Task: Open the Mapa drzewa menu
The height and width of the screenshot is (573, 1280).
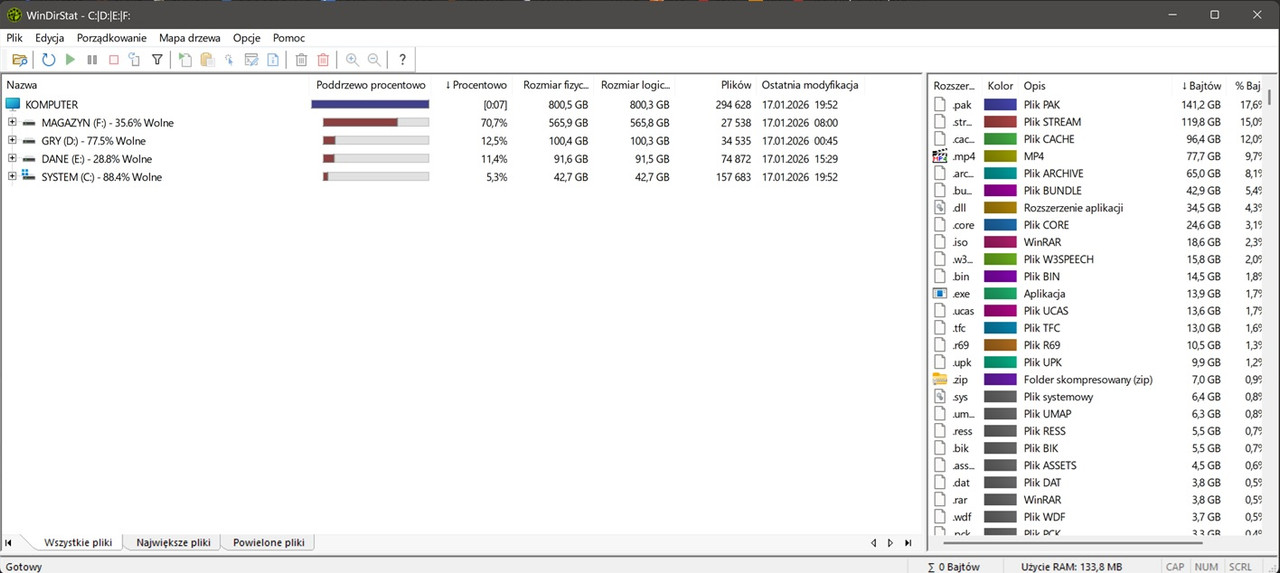Action: click(190, 37)
